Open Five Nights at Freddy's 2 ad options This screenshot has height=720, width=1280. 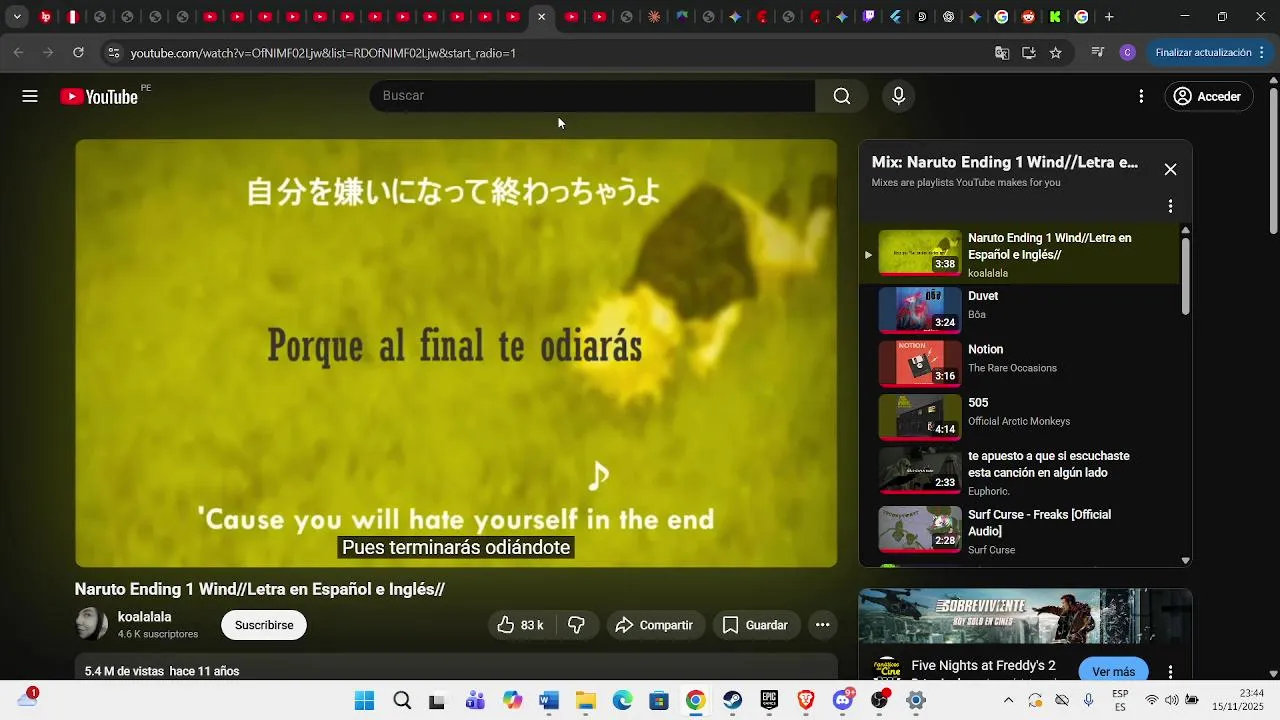(1170, 671)
